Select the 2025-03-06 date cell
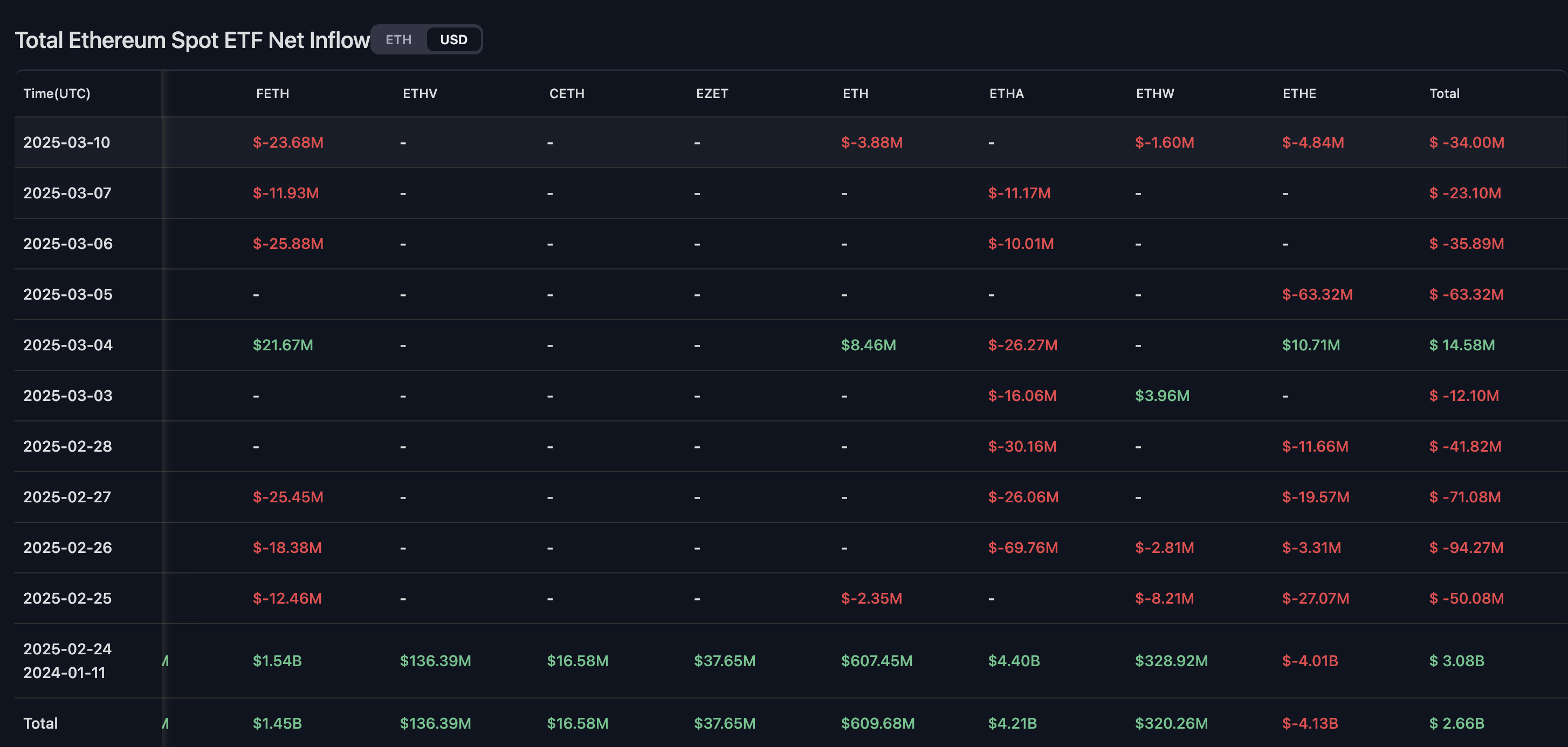Viewport: 1568px width, 747px height. [x=68, y=243]
